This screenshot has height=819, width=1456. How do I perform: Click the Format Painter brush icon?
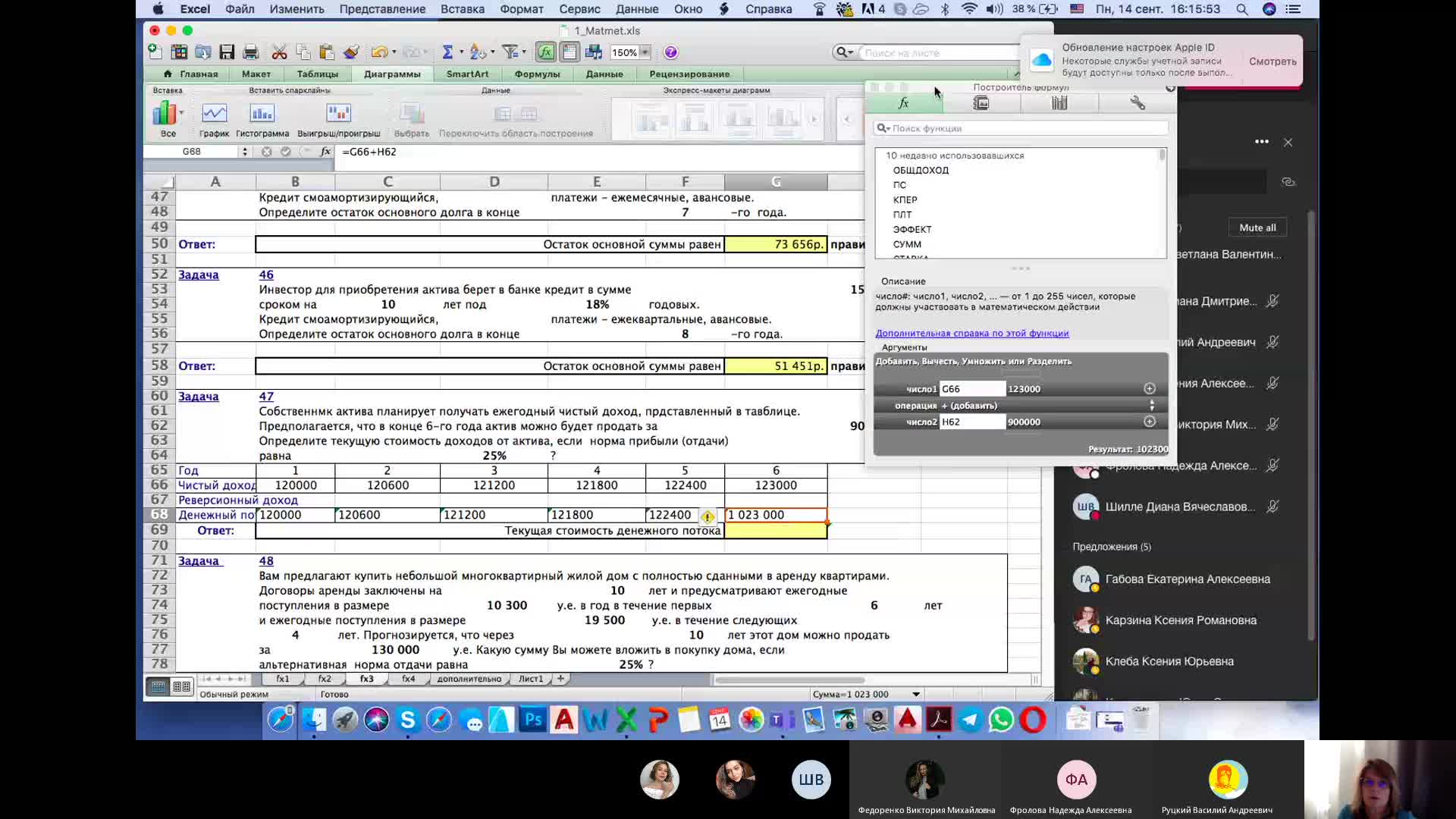(x=351, y=52)
